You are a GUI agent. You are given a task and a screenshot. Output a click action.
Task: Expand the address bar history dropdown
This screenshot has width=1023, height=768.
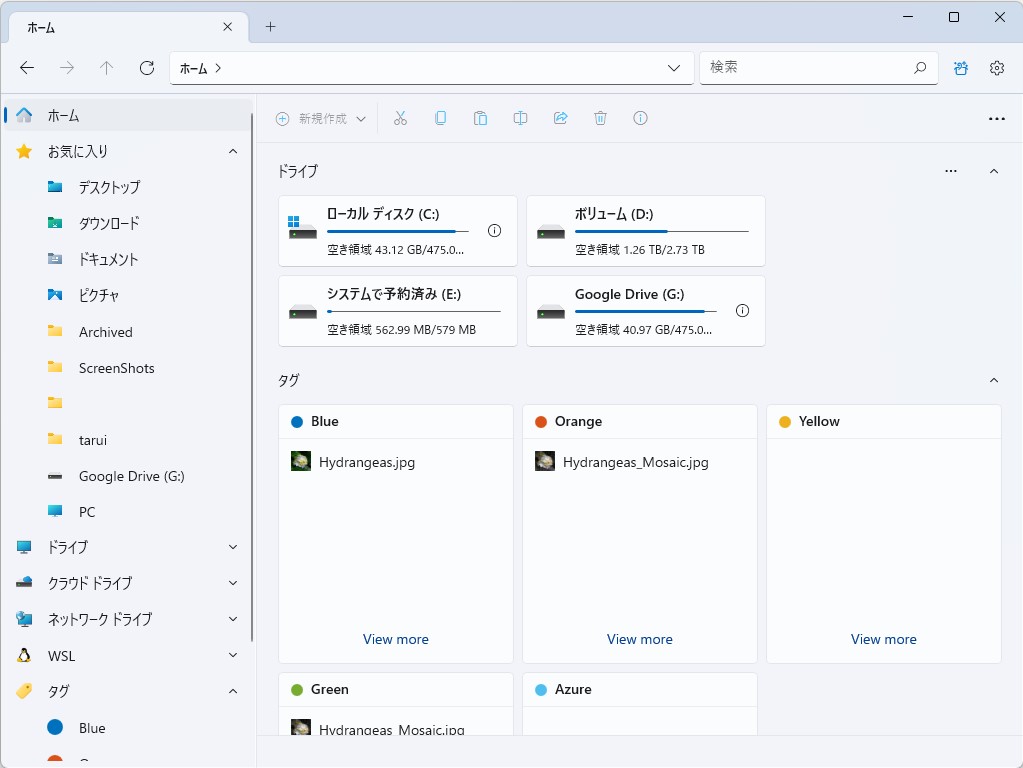pyautogui.click(x=674, y=68)
